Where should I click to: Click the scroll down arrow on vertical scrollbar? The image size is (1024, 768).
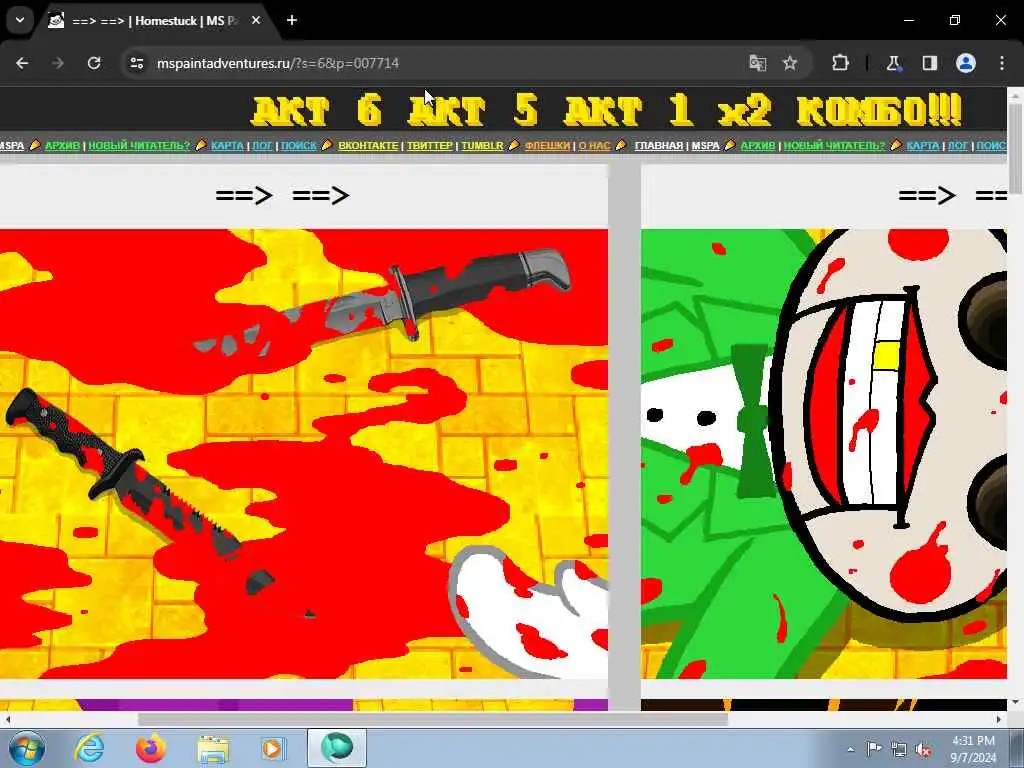pos(1016,702)
